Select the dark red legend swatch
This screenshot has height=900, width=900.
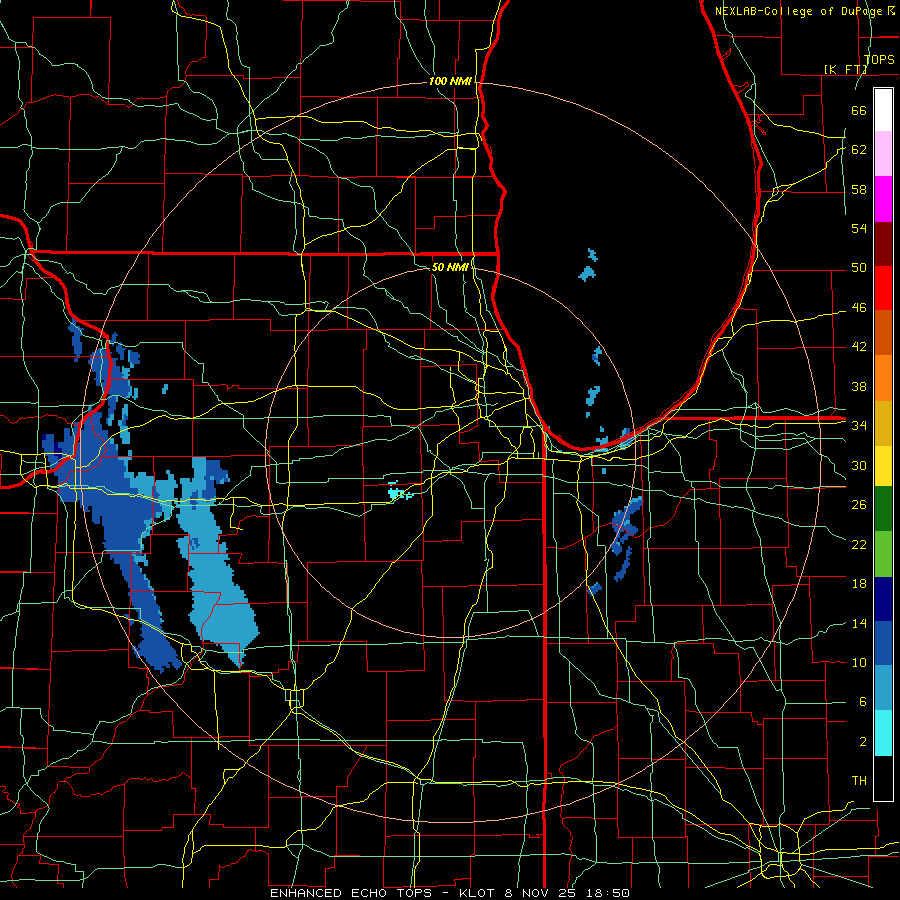[x=883, y=243]
